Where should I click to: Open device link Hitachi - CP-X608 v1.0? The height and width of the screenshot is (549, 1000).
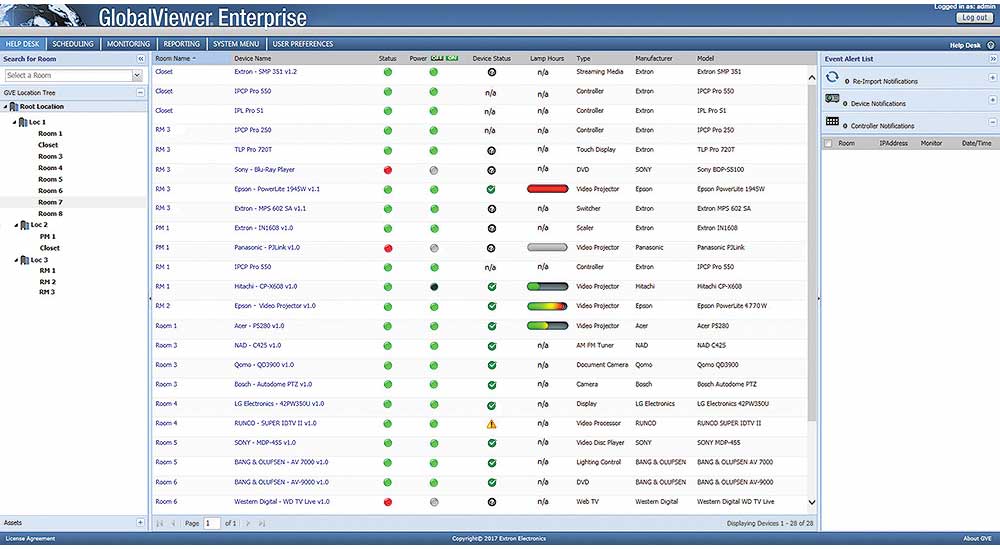(265, 287)
